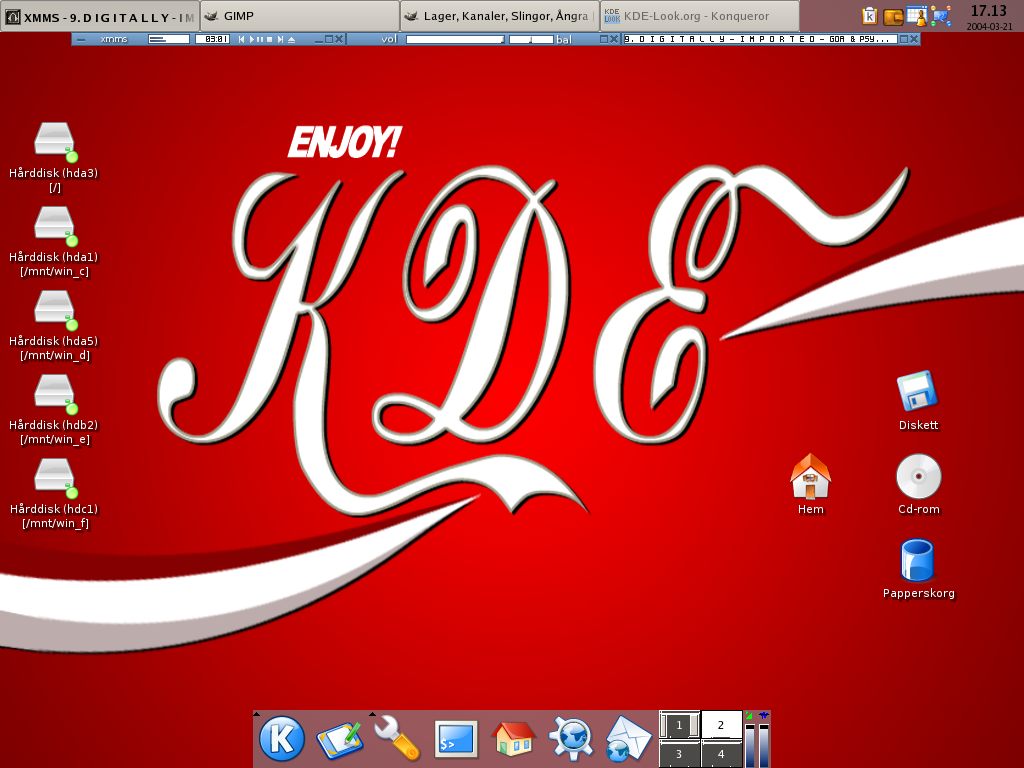This screenshot has width=1024, height=768.
Task: Click the left panel network traffic meter bar
Action: pos(750,744)
